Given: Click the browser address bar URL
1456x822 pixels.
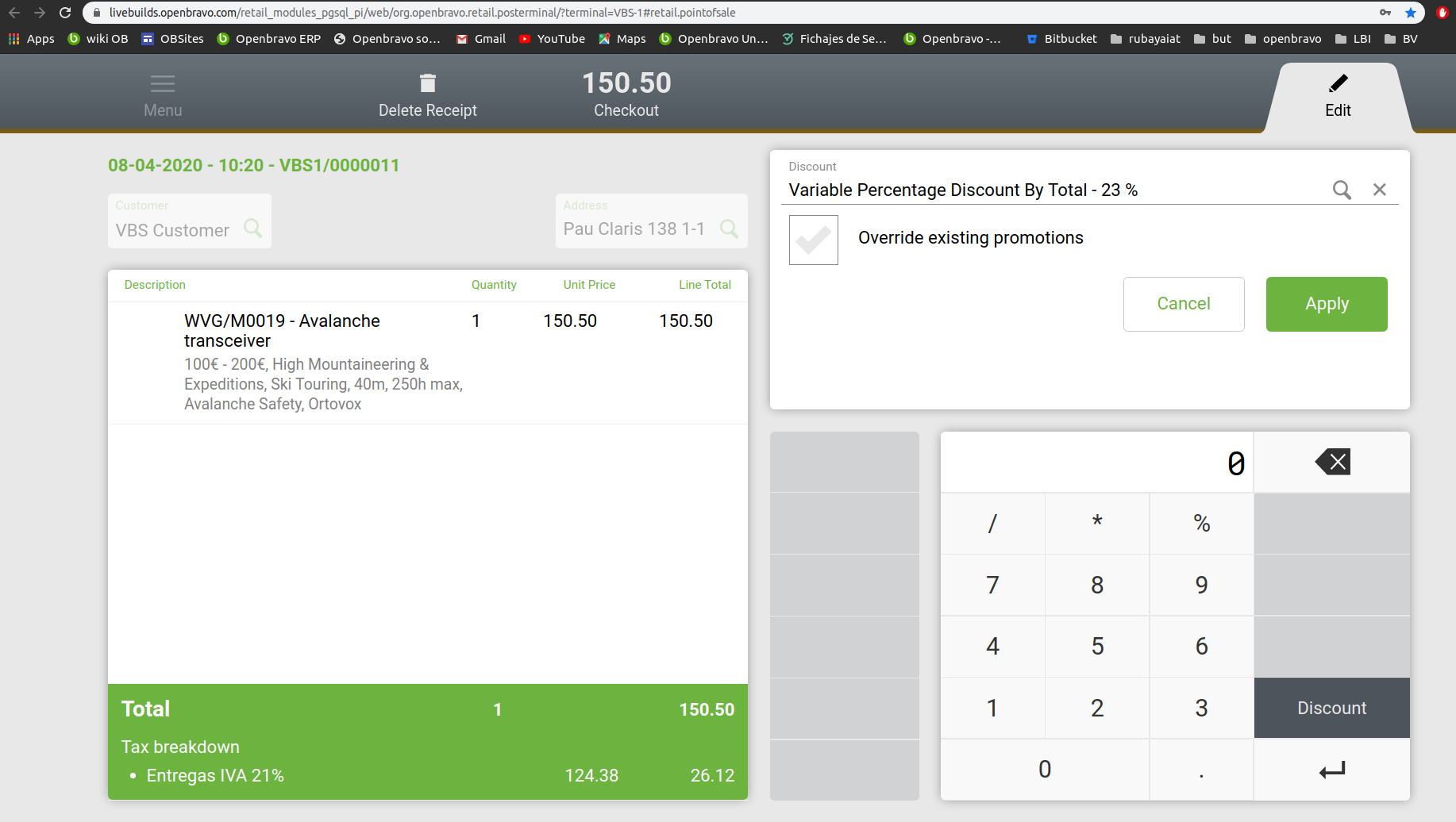Looking at the screenshot, I should [x=422, y=13].
